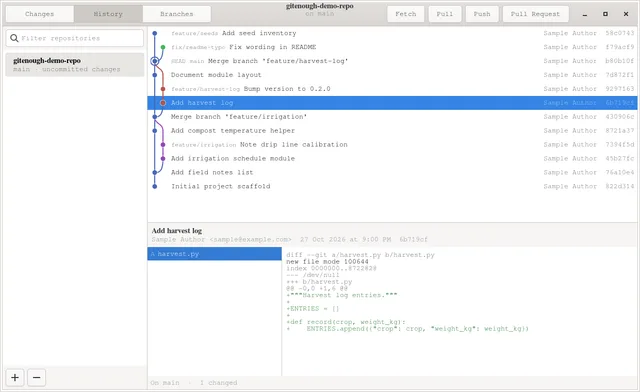Switch to the Changes tab

coord(40,14)
